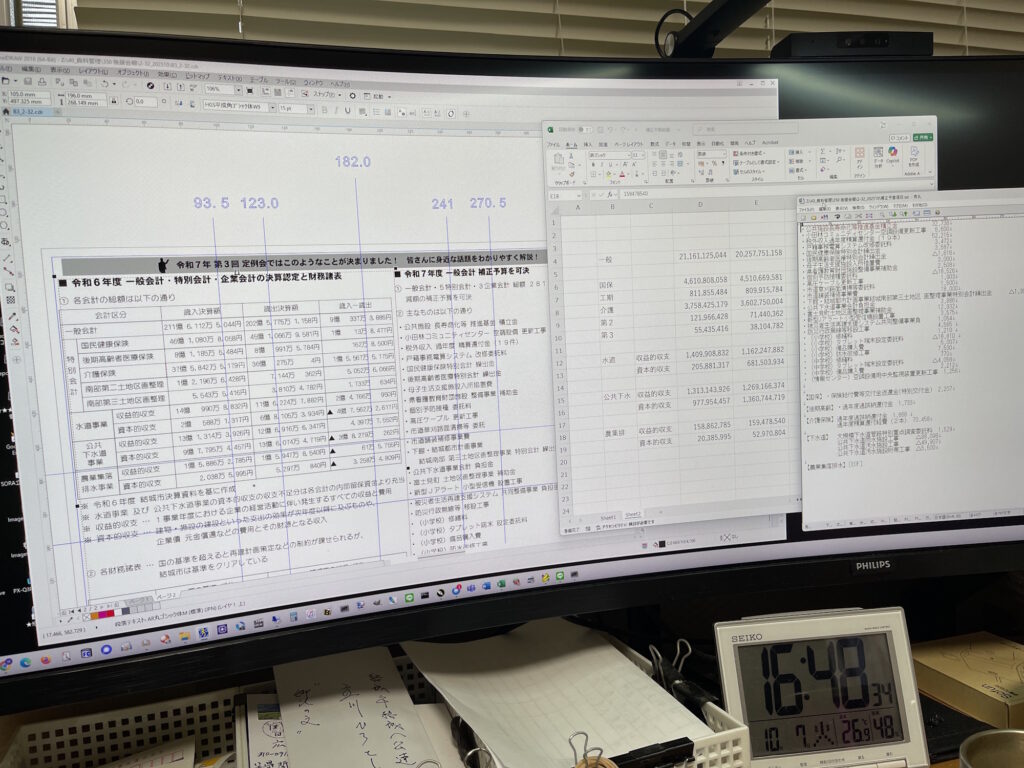Open the テキスト menu in CorelDRAW
Screen dimensions: 1024x768
[230, 76]
